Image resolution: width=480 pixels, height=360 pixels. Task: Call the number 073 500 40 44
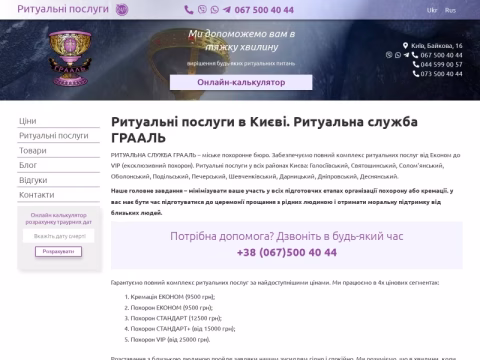(441, 74)
